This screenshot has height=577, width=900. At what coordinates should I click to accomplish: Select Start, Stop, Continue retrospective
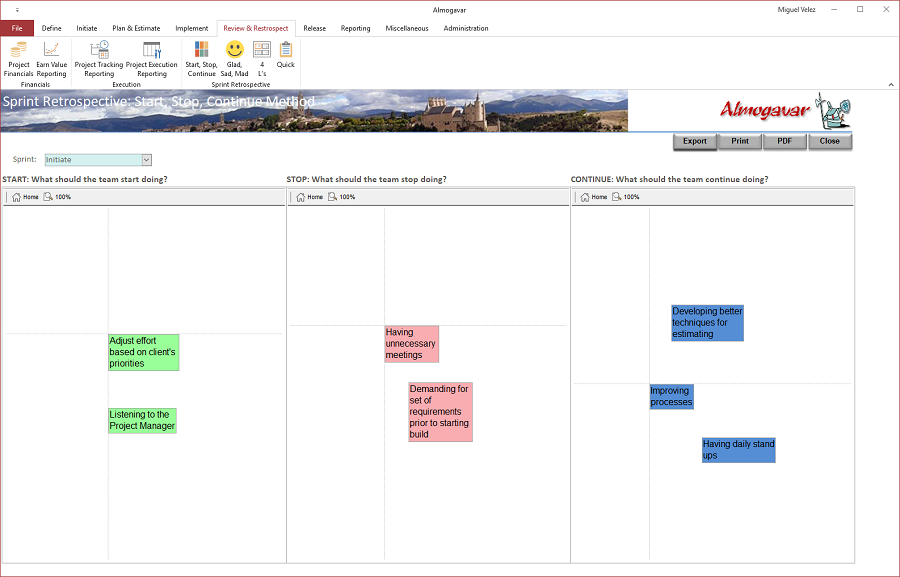point(201,59)
